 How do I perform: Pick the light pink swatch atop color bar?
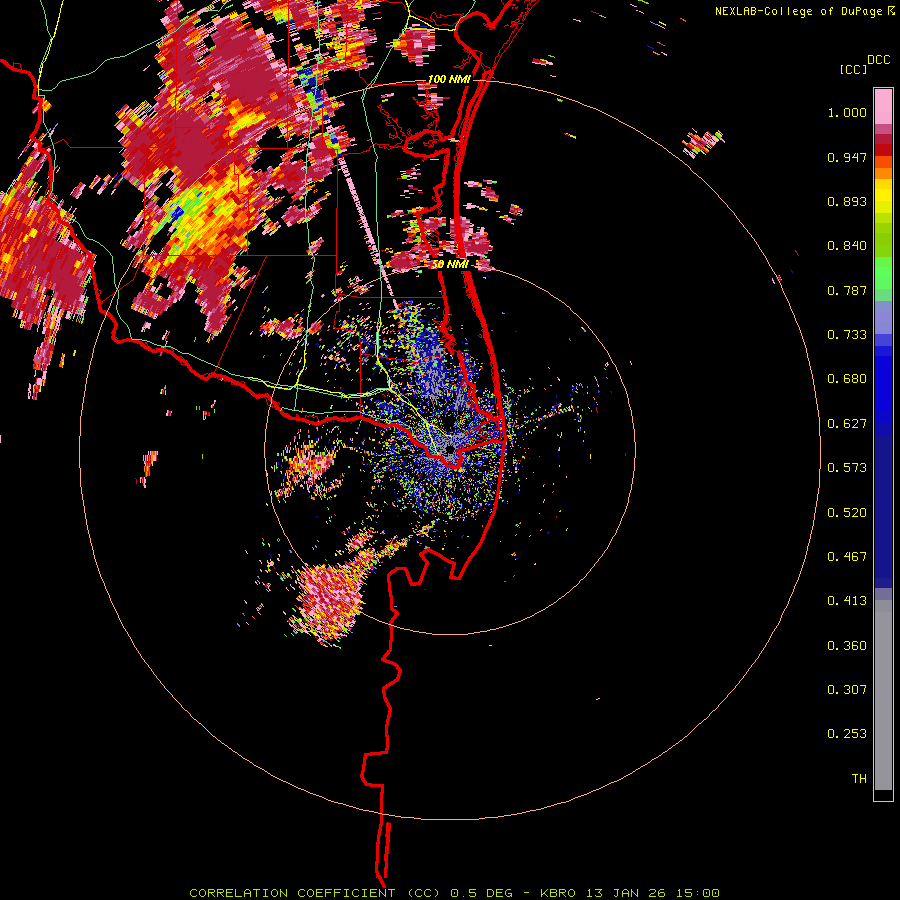click(x=883, y=106)
